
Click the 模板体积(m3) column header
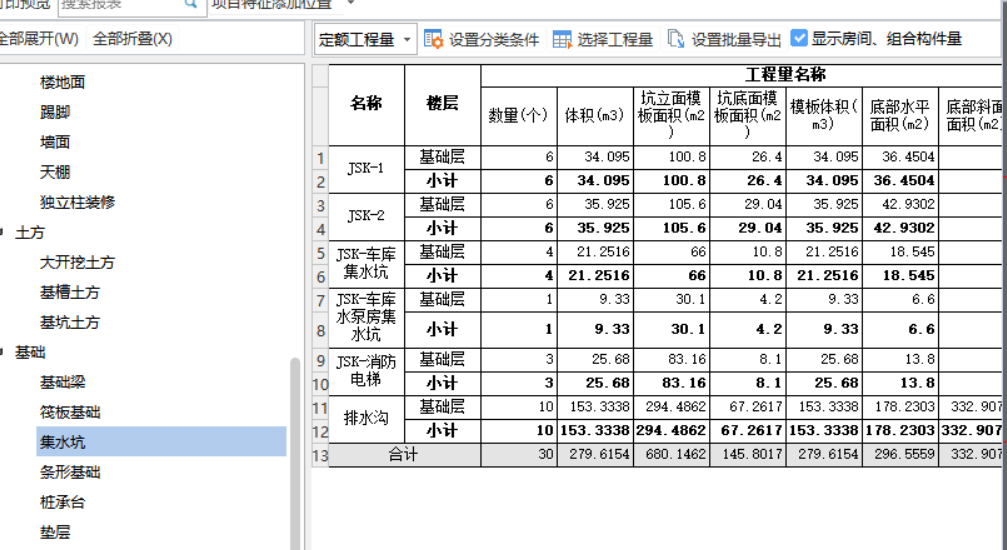pyautogui.click(x=824, y=116)
